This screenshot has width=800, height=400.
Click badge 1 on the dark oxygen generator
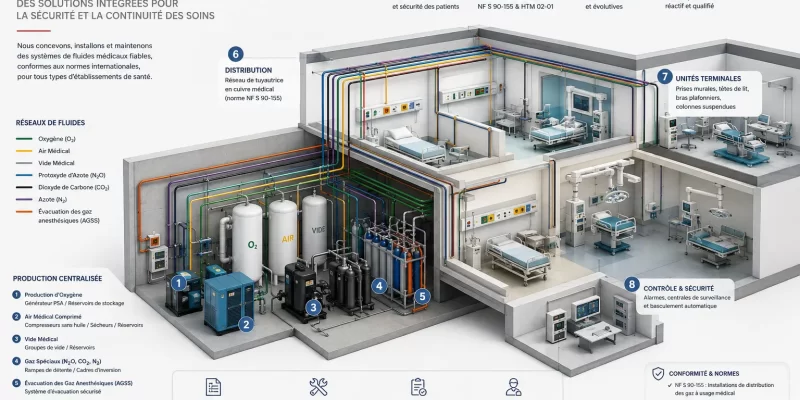(178, 283)
